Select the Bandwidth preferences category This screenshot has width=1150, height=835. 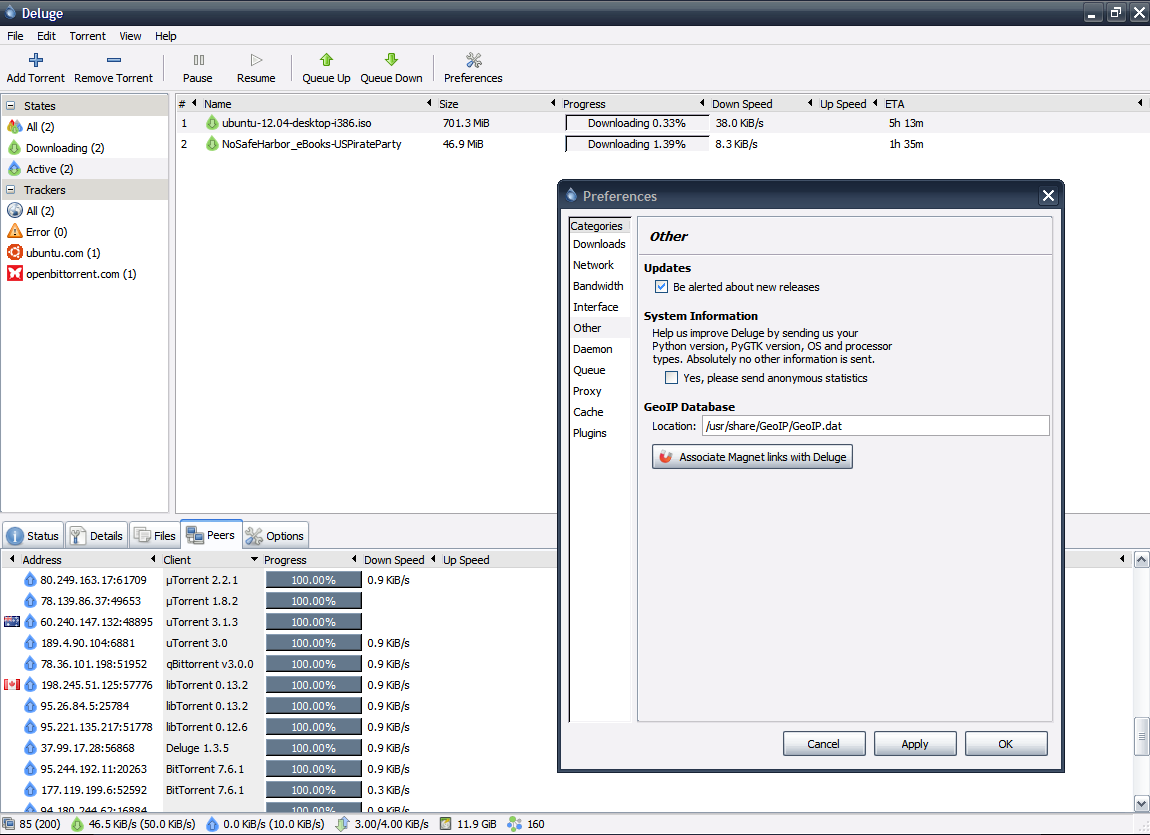click(x=598, y=286)
